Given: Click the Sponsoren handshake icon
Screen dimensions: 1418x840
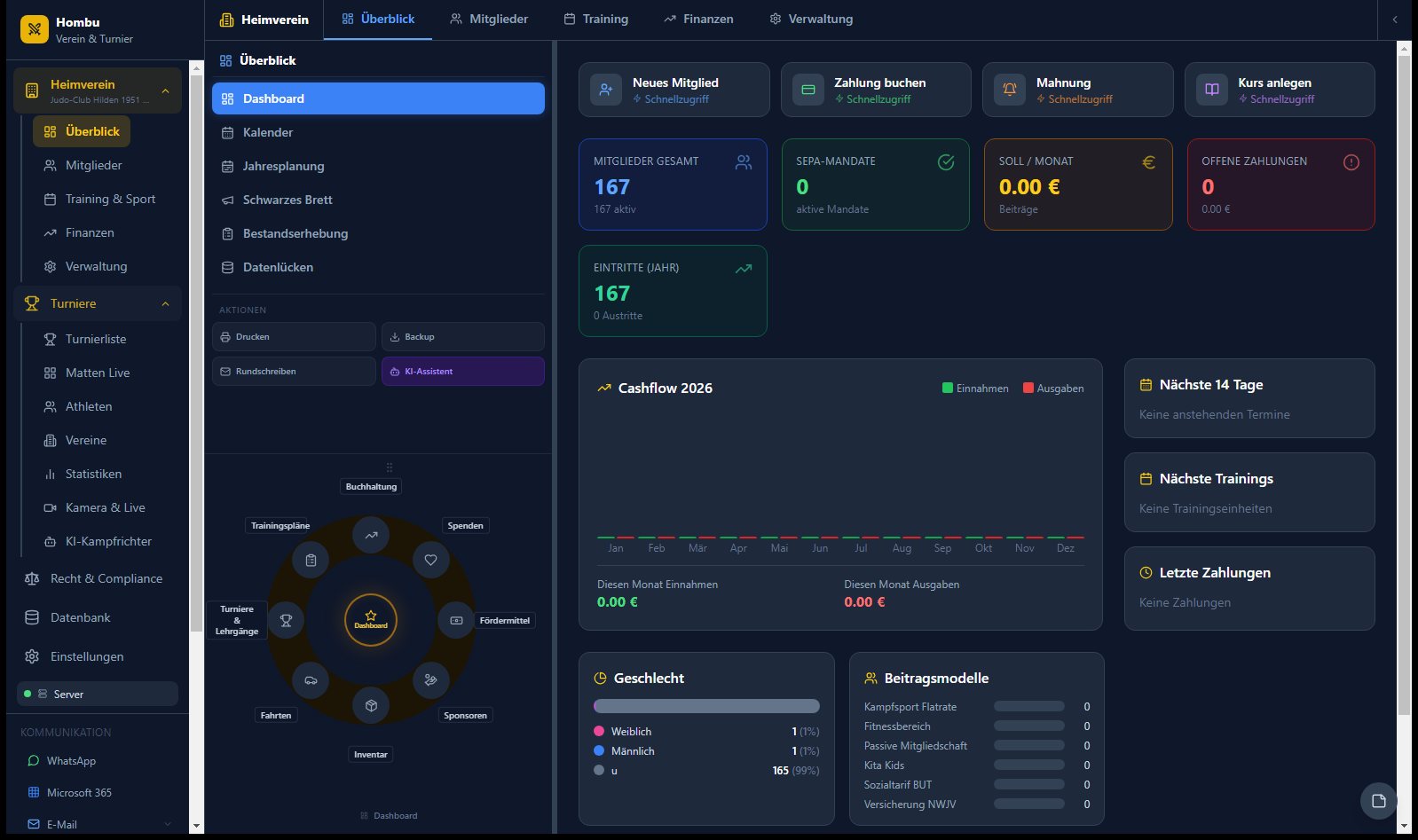Looking at the screenshot, I should (430, 680).
